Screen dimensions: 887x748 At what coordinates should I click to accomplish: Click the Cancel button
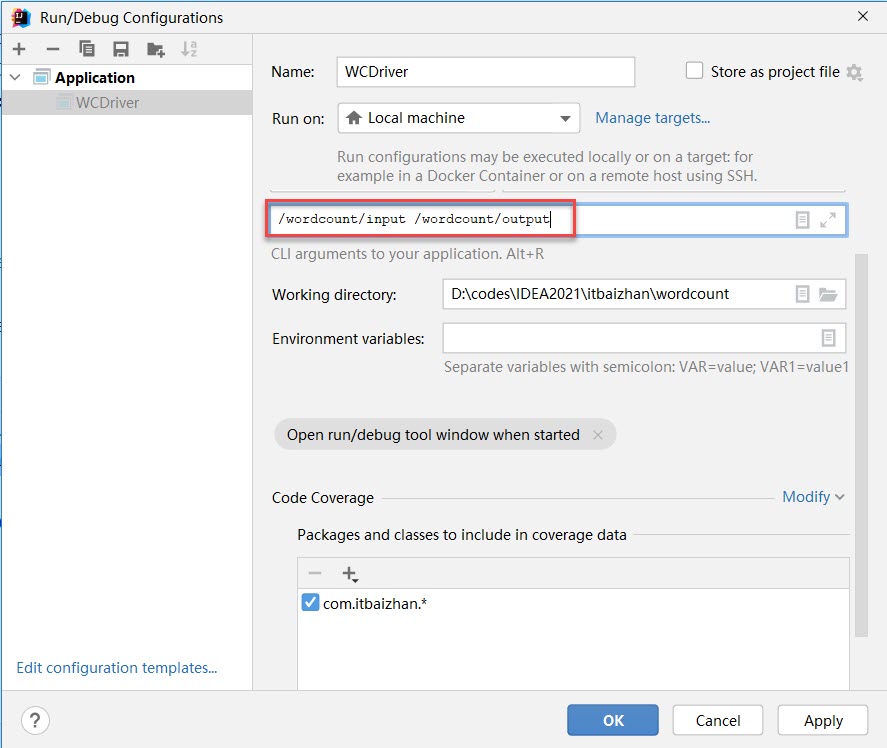pos(717,720)
